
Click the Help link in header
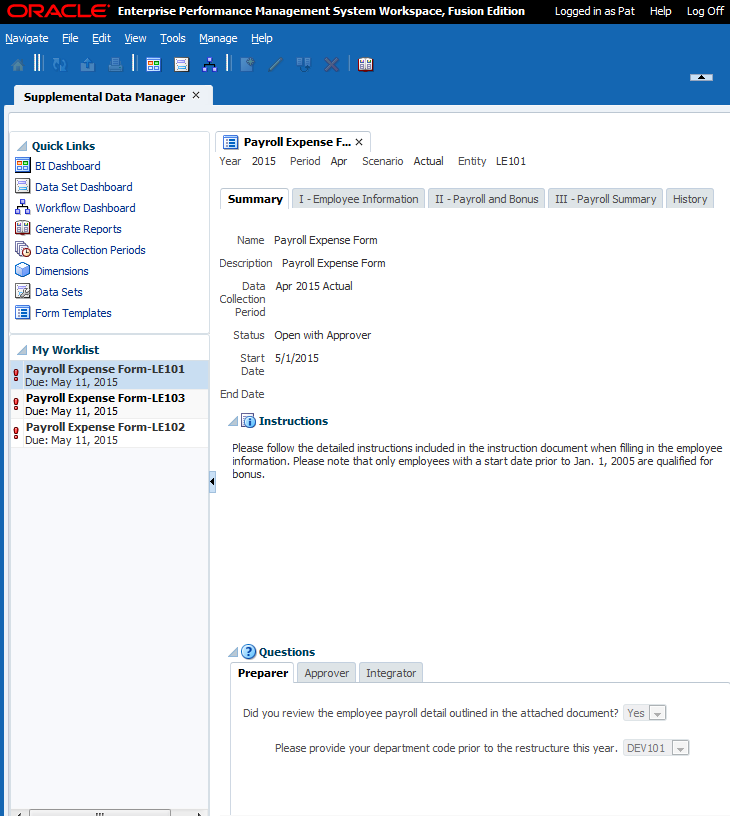[660, 11]
